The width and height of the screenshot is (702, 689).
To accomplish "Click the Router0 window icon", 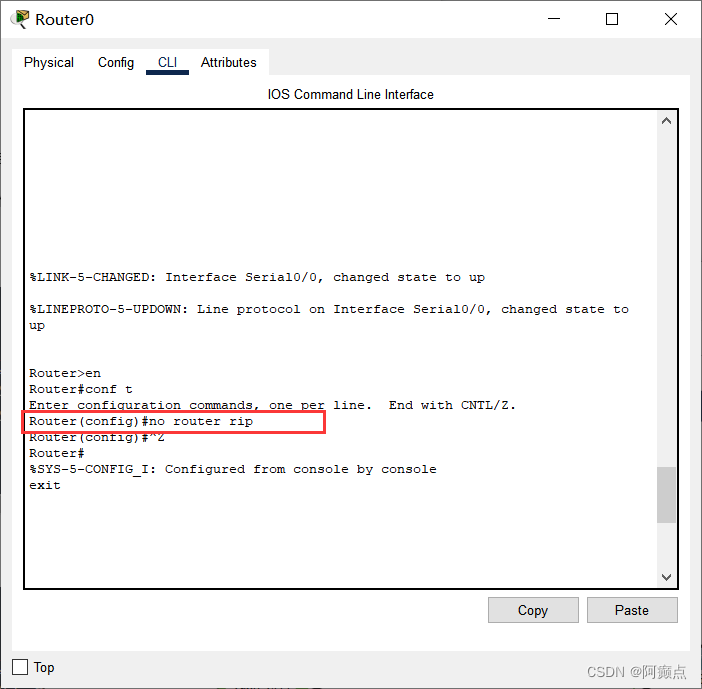I will (x=20, y=19).
